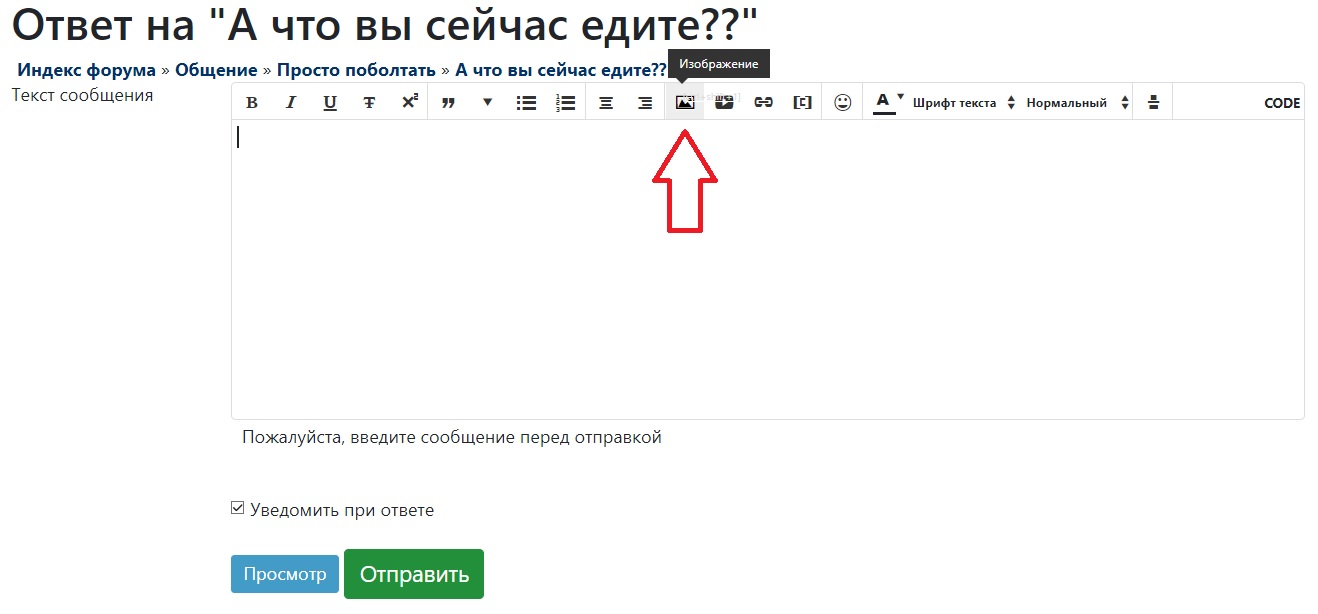Click the Изображение image insert icon
The height and width of the screenshot is (614, 1318).
[x=685, y=103]
